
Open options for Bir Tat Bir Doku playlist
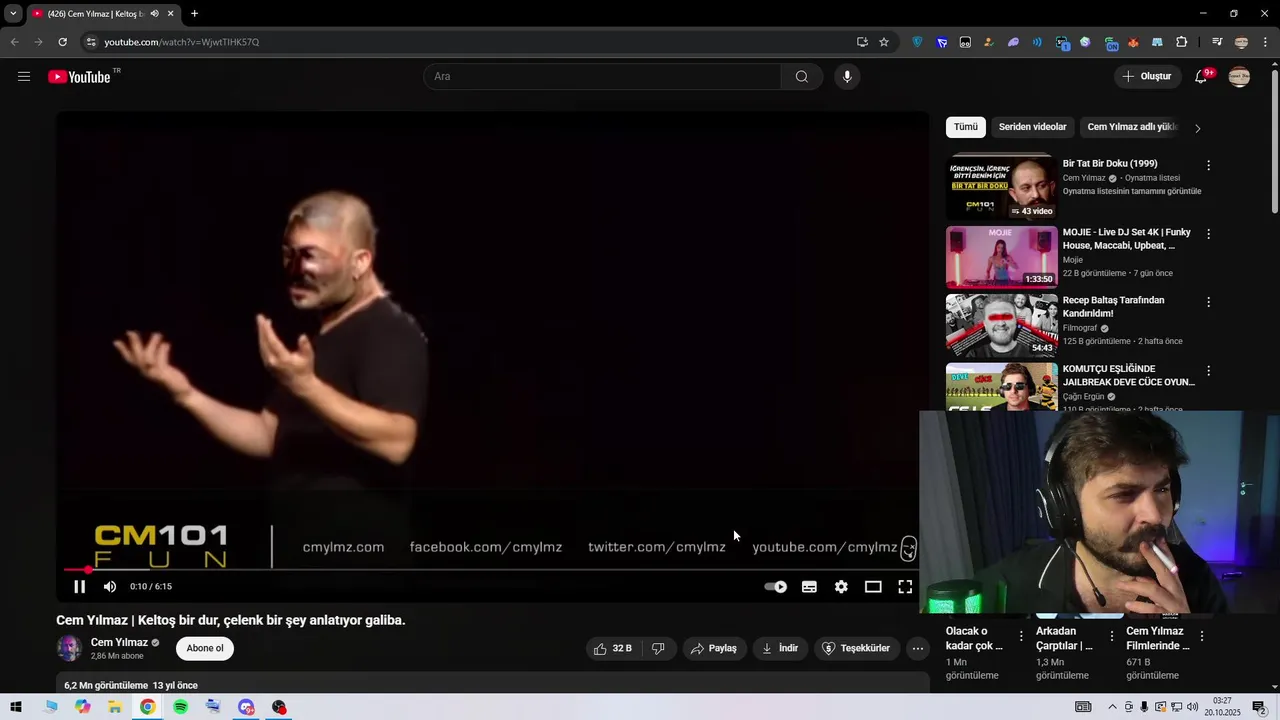click(x=1208, y=166)
